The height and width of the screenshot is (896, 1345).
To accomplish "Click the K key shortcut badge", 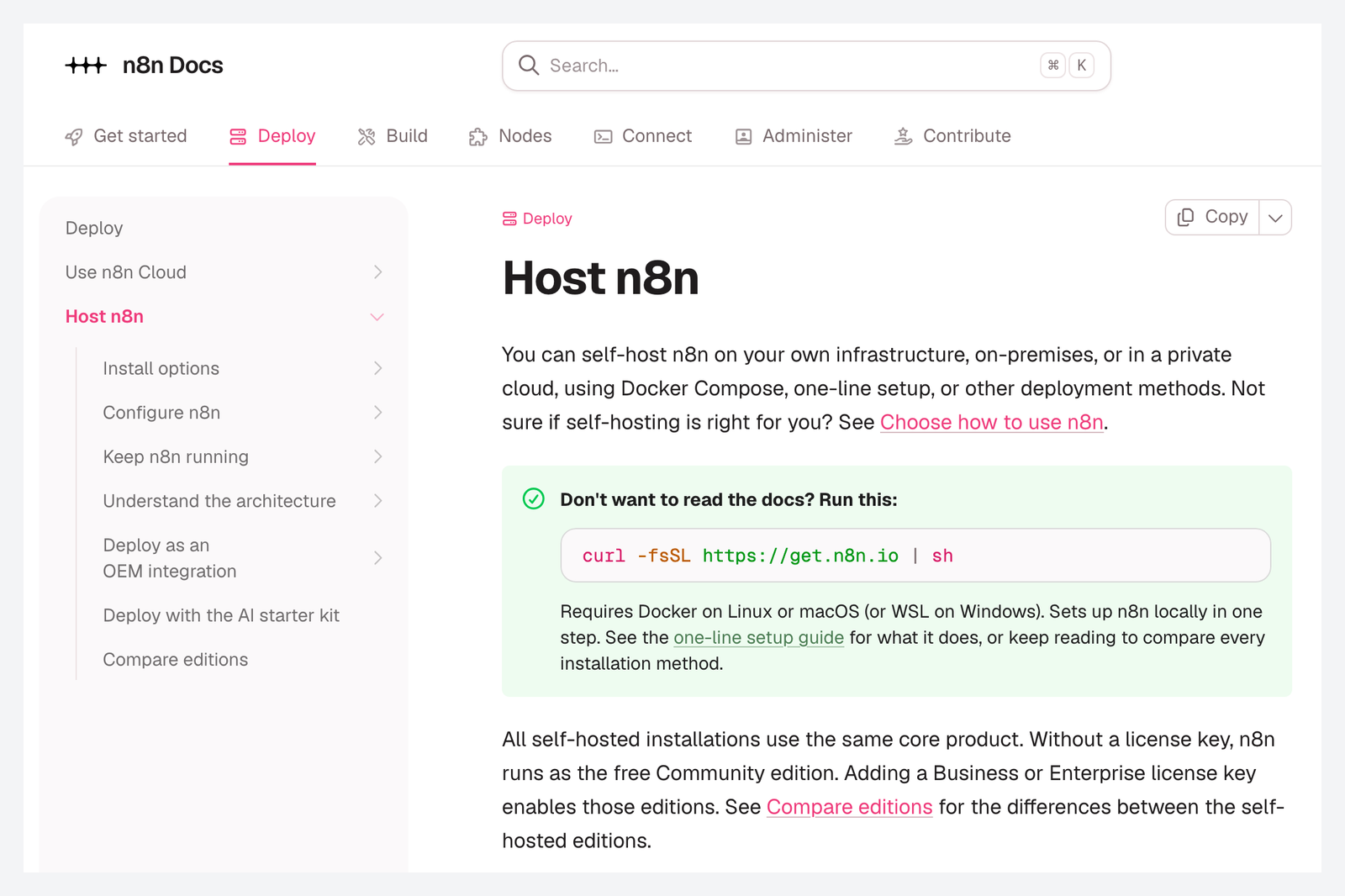I will pyautogui.click(x=1082, y=66).
